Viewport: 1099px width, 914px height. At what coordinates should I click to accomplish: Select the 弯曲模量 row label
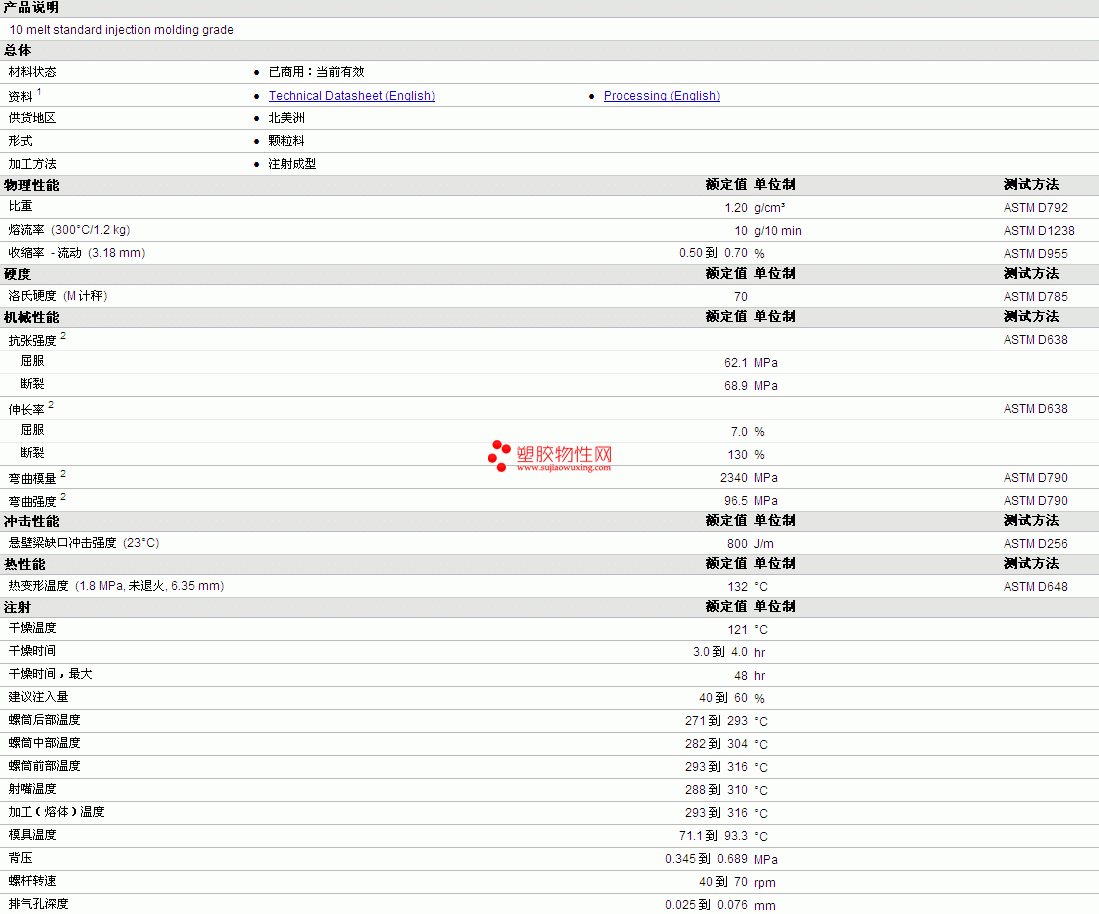[x=32, y=479]
